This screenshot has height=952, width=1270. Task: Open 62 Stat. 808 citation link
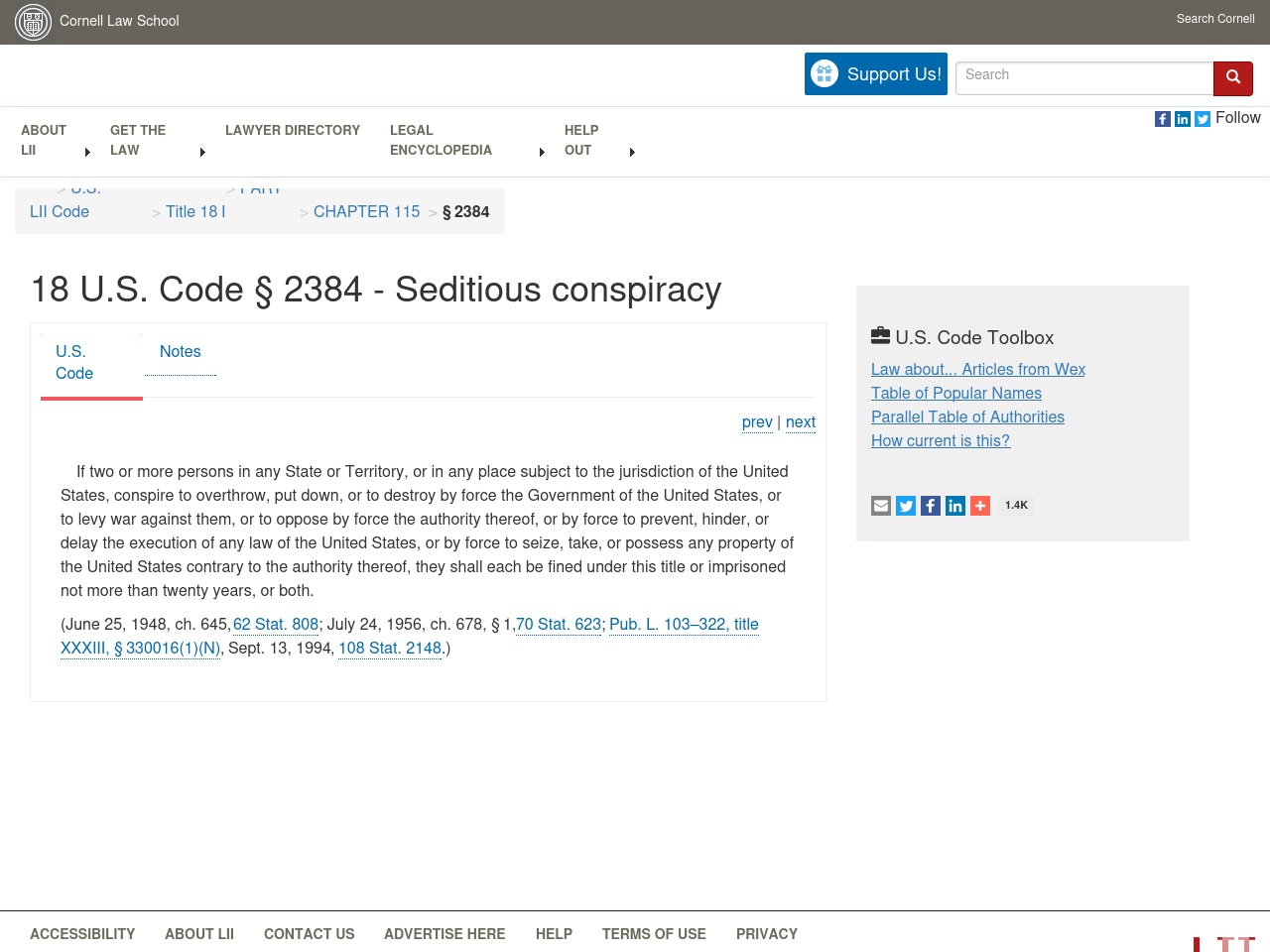[x=276, y=625]
